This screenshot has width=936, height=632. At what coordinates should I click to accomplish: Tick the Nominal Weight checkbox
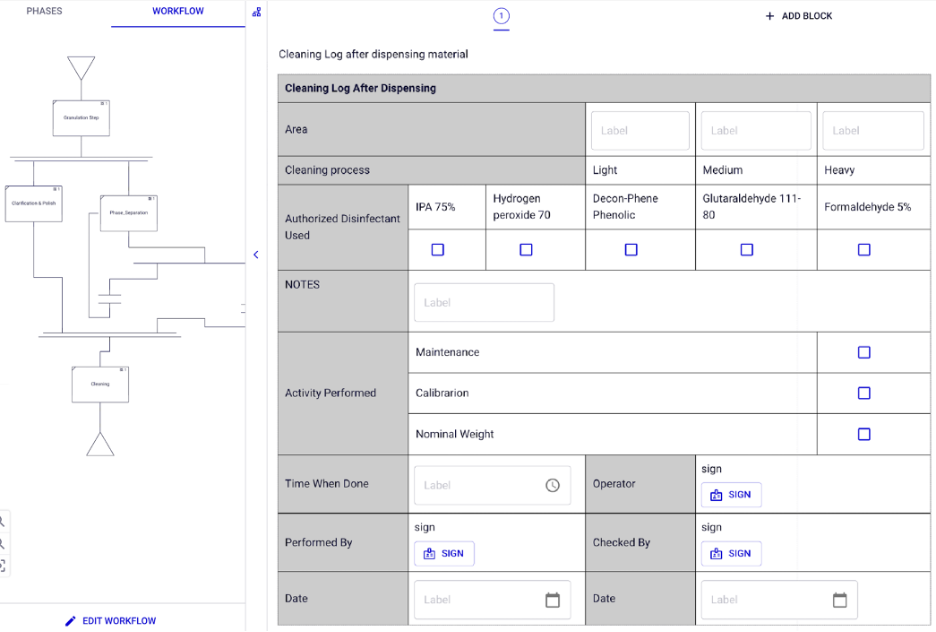pyautogui.click(x=864, y=434)
